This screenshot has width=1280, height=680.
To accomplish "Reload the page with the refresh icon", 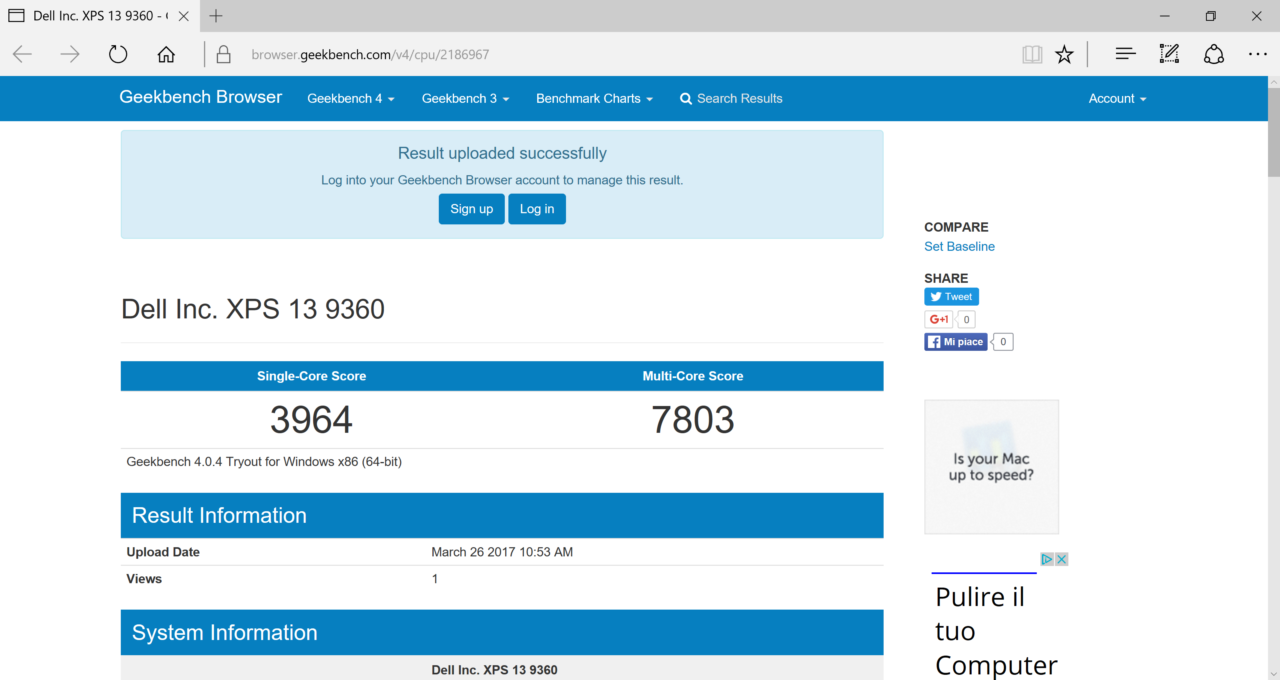I will (118, 54).
